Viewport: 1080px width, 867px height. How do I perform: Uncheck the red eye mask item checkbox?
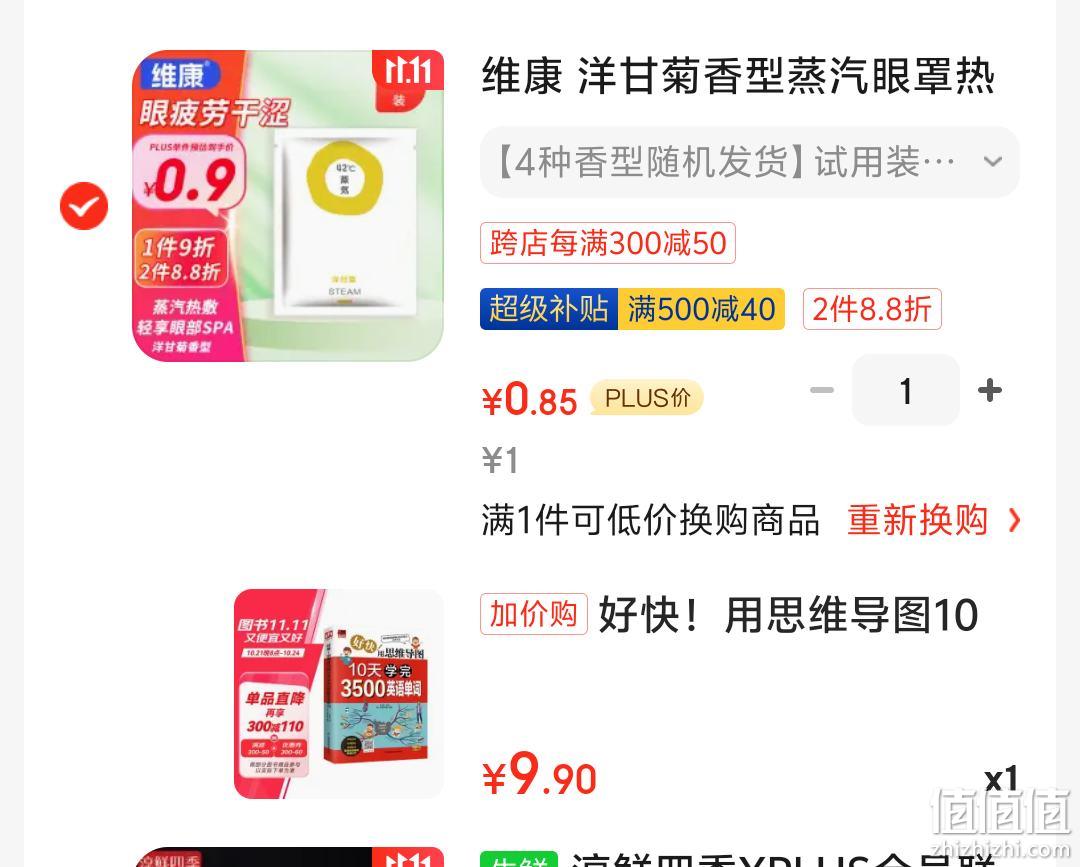click(x=84, y=206)
